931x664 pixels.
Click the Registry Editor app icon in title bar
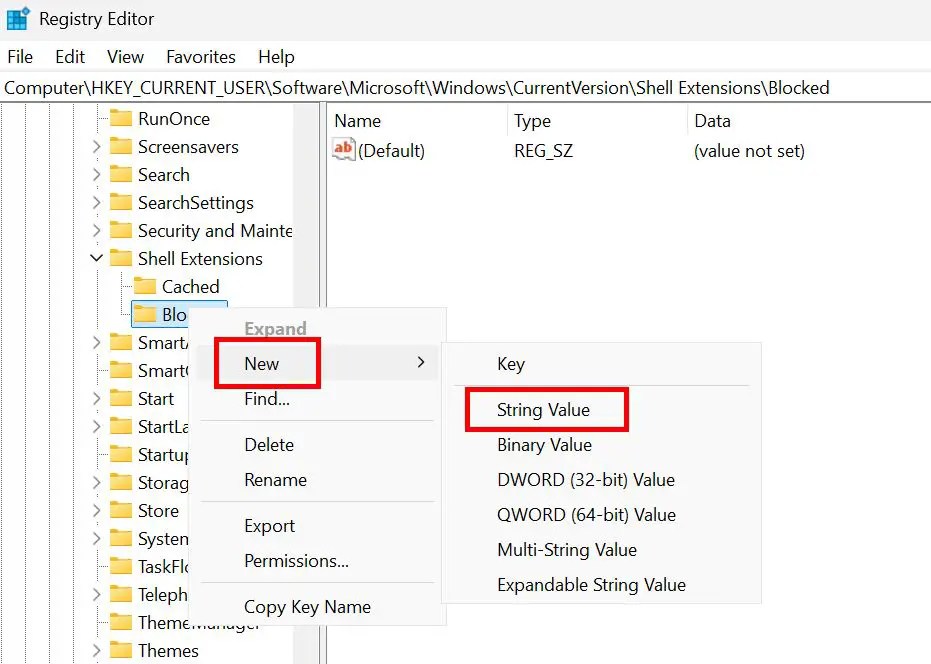tap(18, 18)
